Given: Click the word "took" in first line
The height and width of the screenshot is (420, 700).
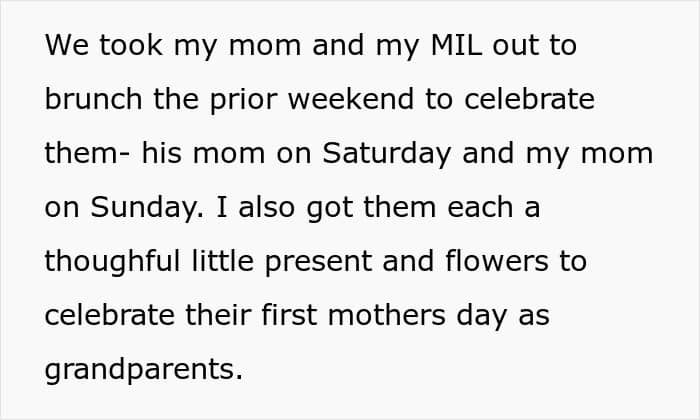Looking at the screenshot, I should click(x=131, y=45).
